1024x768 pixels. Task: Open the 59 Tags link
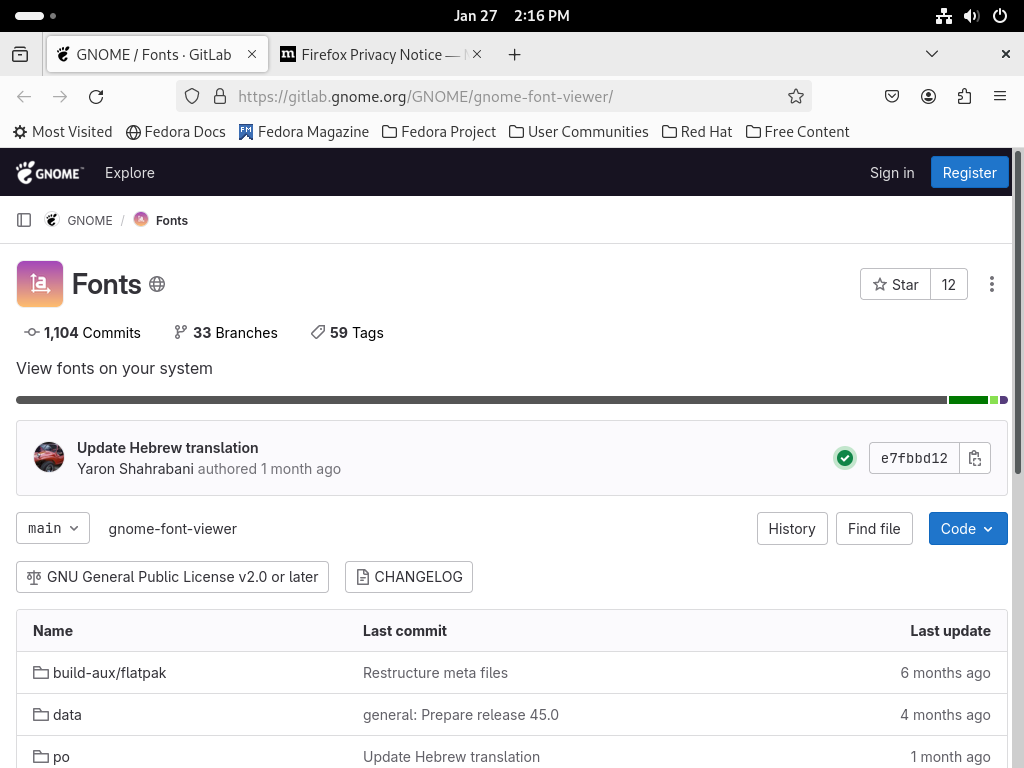point(347,333)
